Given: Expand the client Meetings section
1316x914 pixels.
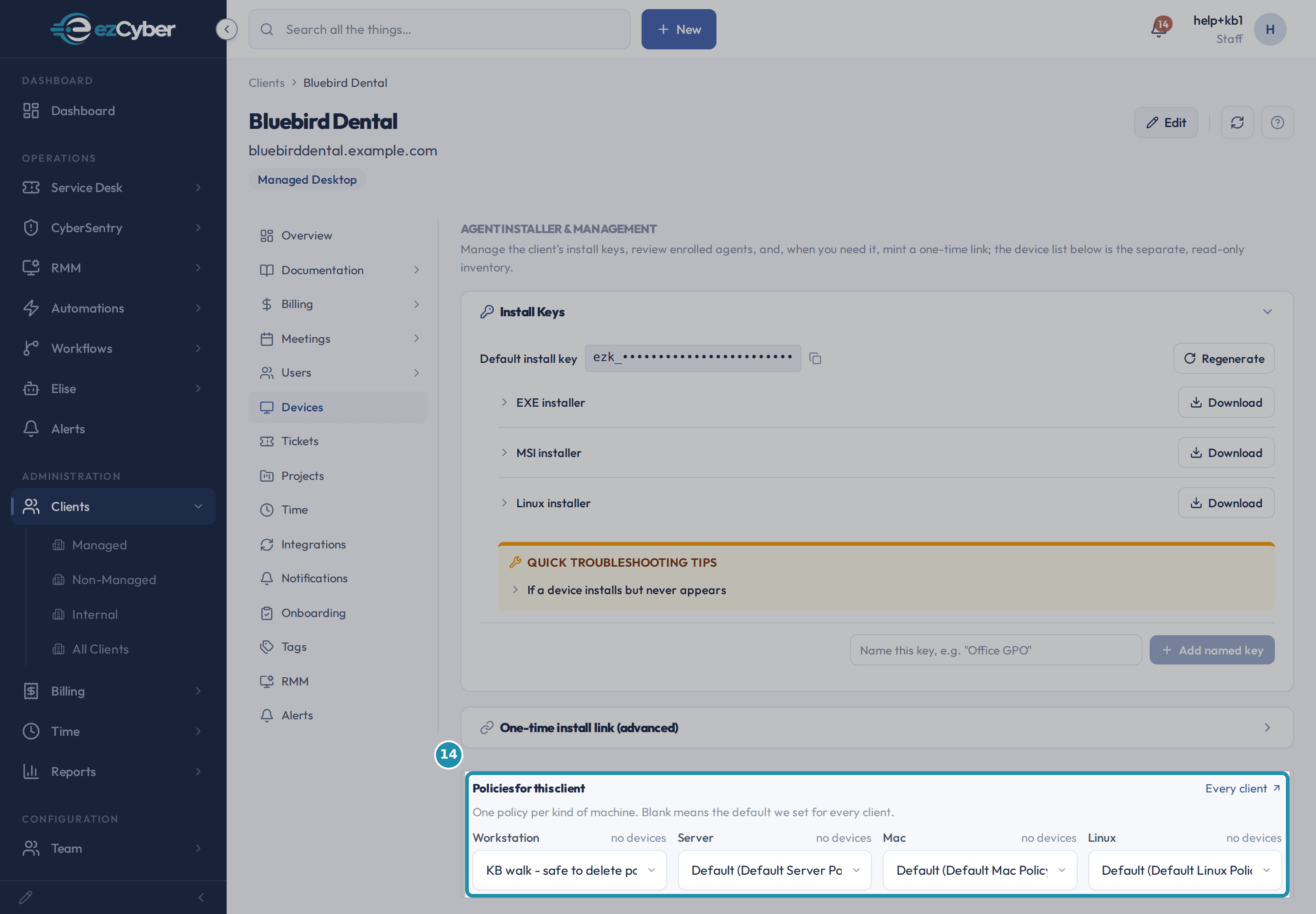Looking at the screenshot, I should 337,339.
